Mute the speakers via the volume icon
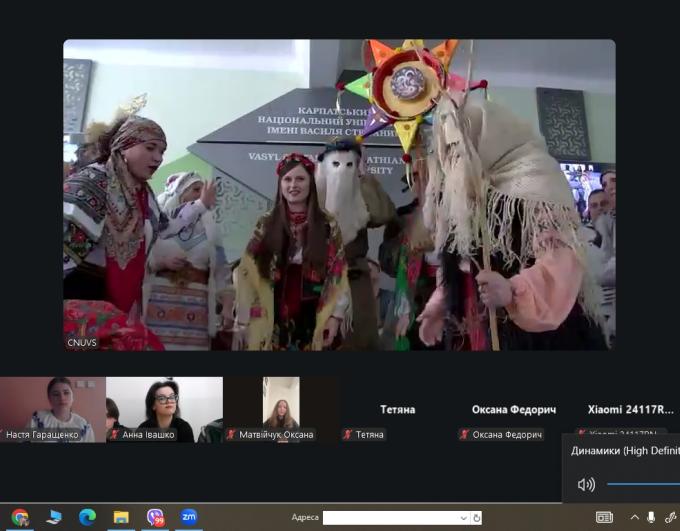This screenshot has width=680, height=531. point(586,485)
